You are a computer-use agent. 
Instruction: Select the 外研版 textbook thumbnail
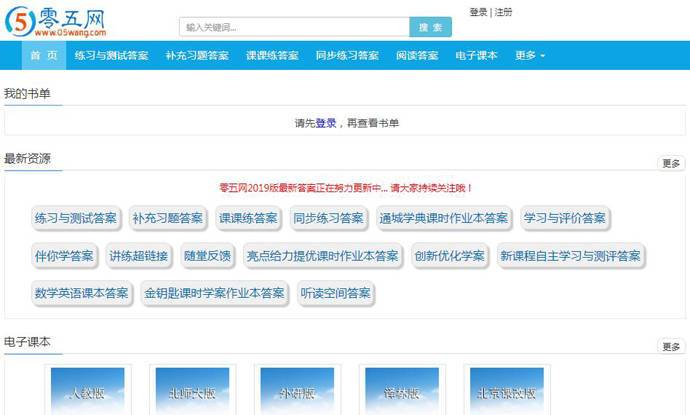(x=296, y=391)
